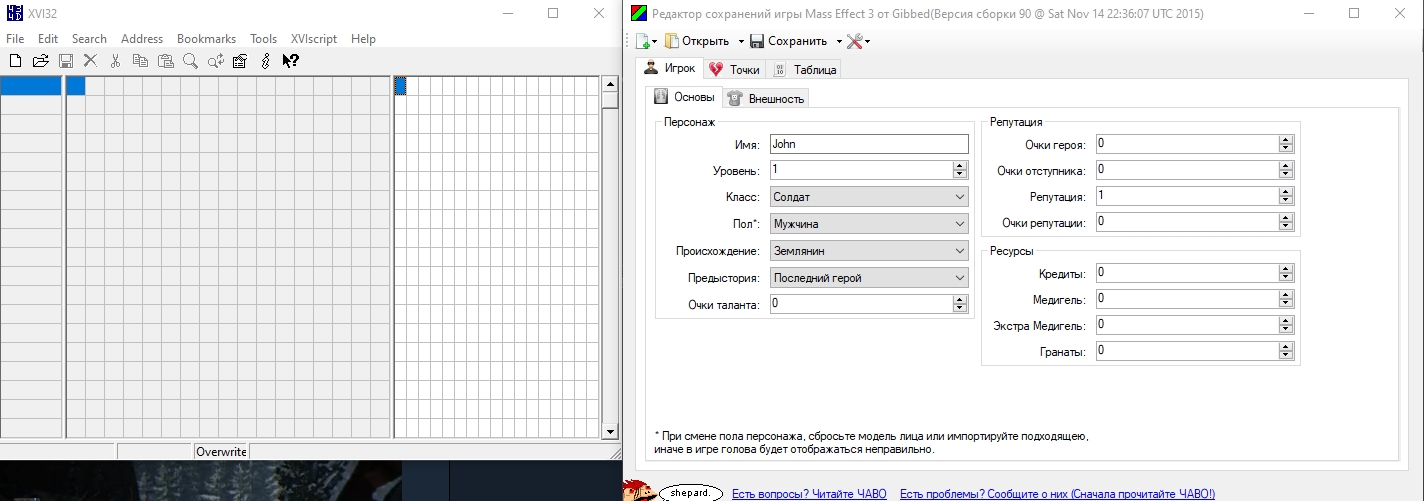Open the Открыть arrow dropdown
Image resolution: width=1424 pixels, height=501 pixels.
point(741,41)
